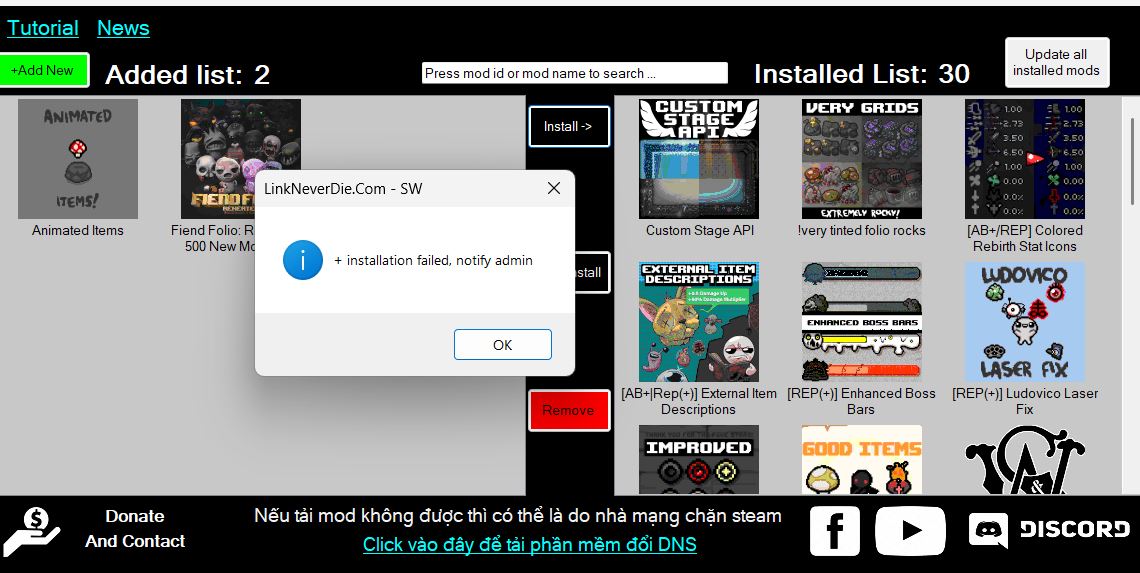This screenshot has height=573, width=1140.
Task: Click the donate hand-with-coin icon
Action: click(31, 531)
